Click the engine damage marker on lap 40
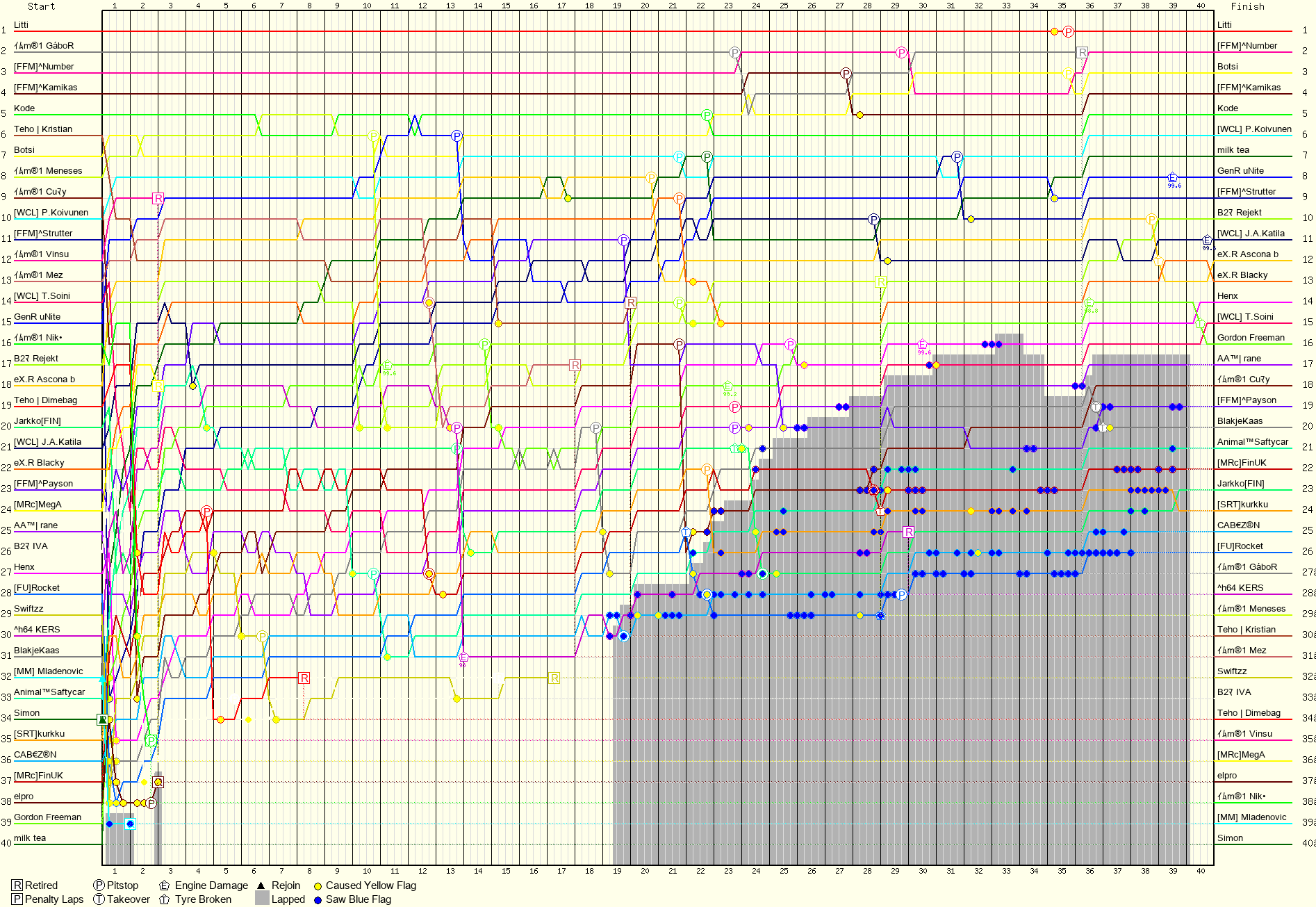The width and height of the screenshot is (1316, 907). point(1207,240)
